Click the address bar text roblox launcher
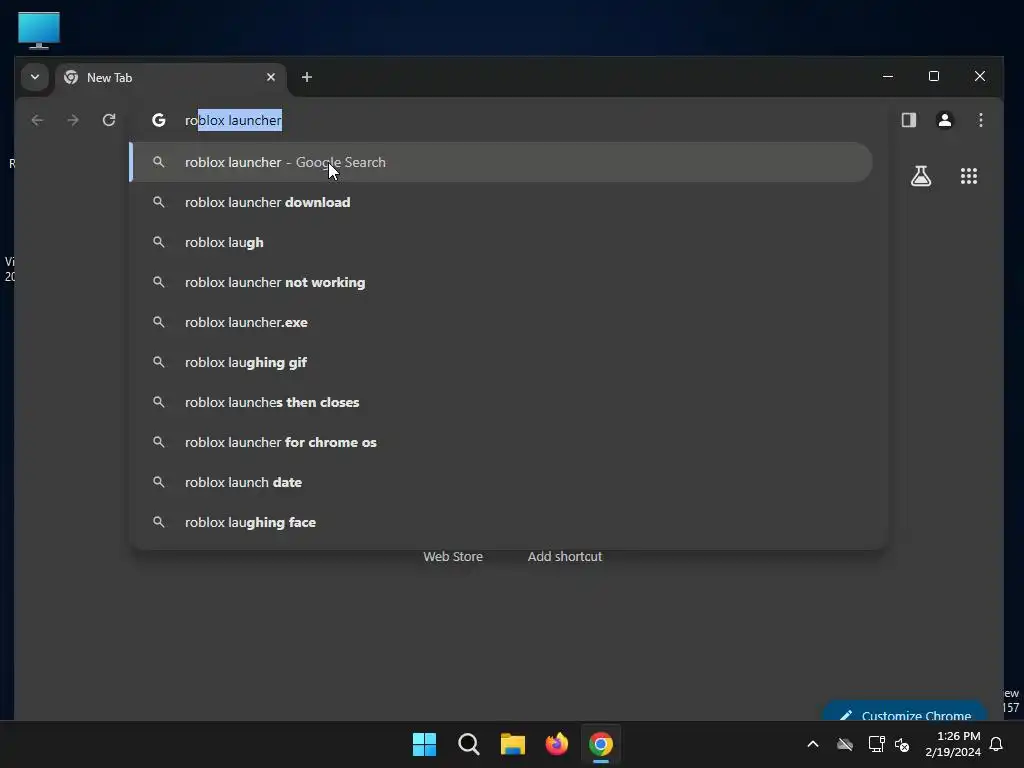Image resolution: width=1024 pixels, height=768 pixels. point(233,120)
